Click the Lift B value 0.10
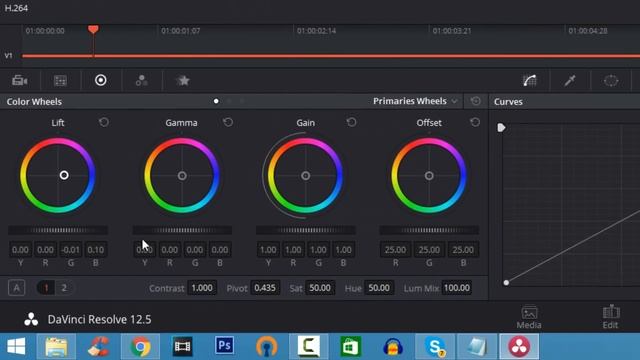This screenshot has width=640, height=360. 96,249
